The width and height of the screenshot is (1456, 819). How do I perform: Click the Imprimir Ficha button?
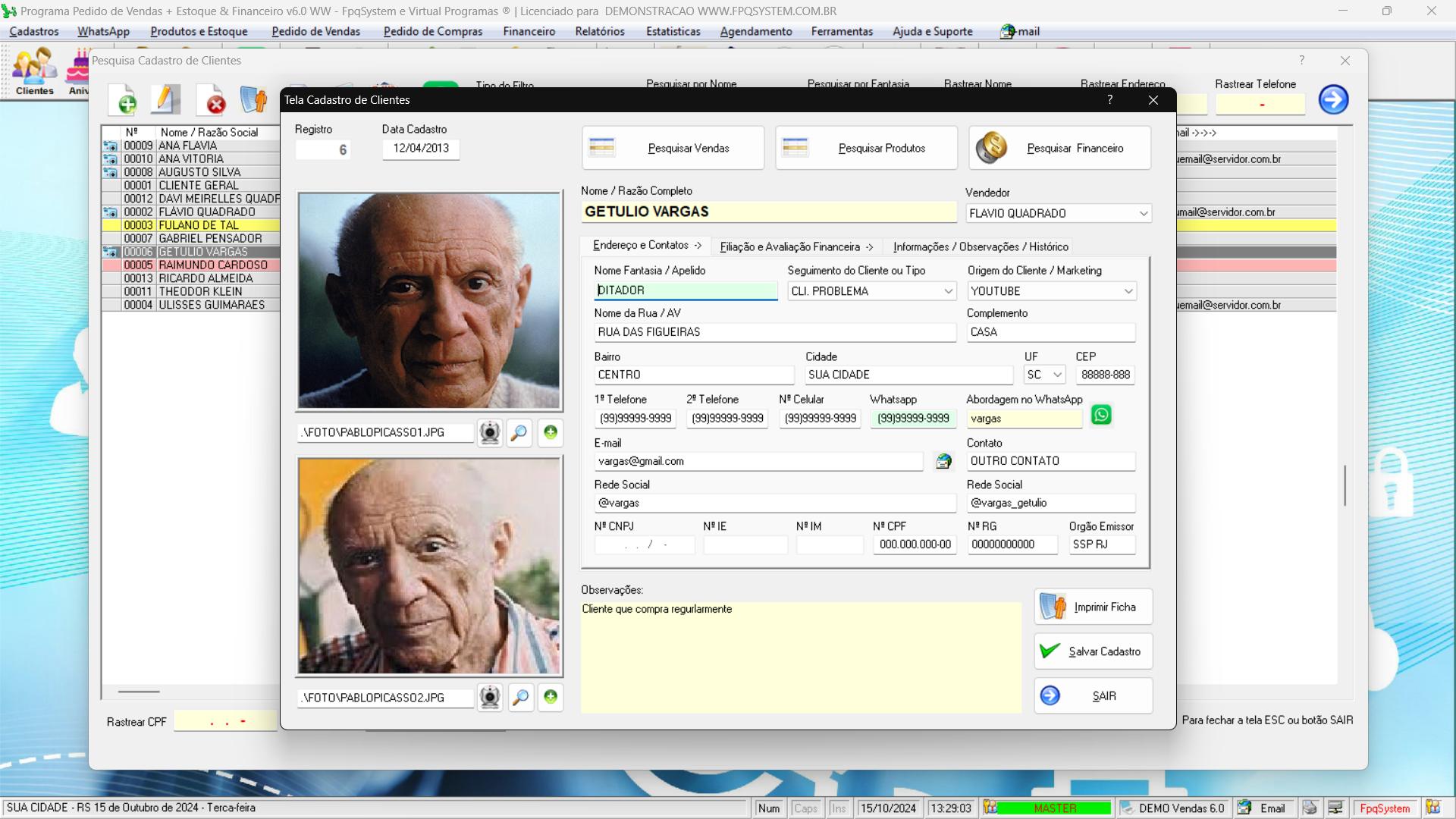[1093, 607]
